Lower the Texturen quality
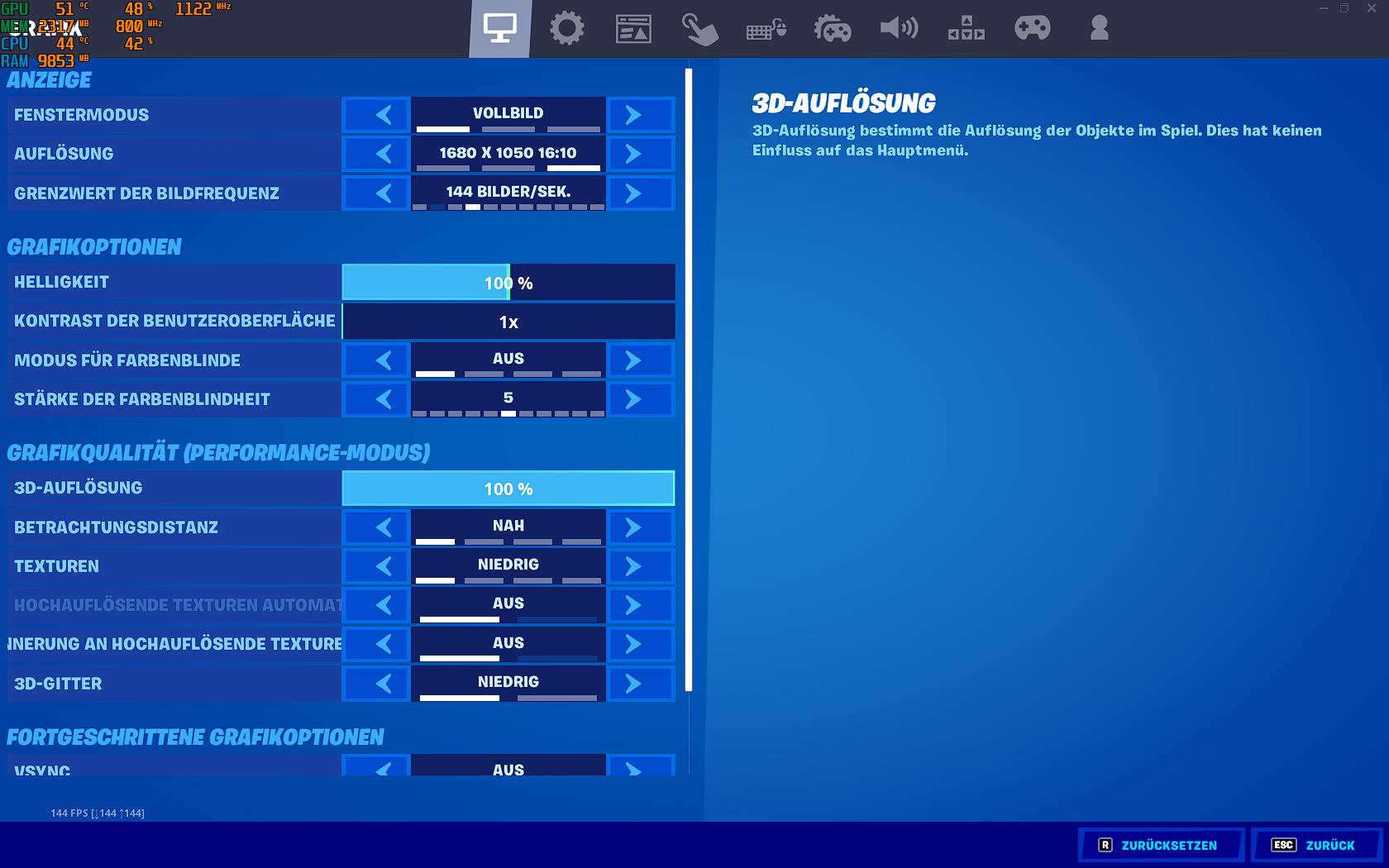The width and height of the screenshot is (1389, 868). coord(376,566)
